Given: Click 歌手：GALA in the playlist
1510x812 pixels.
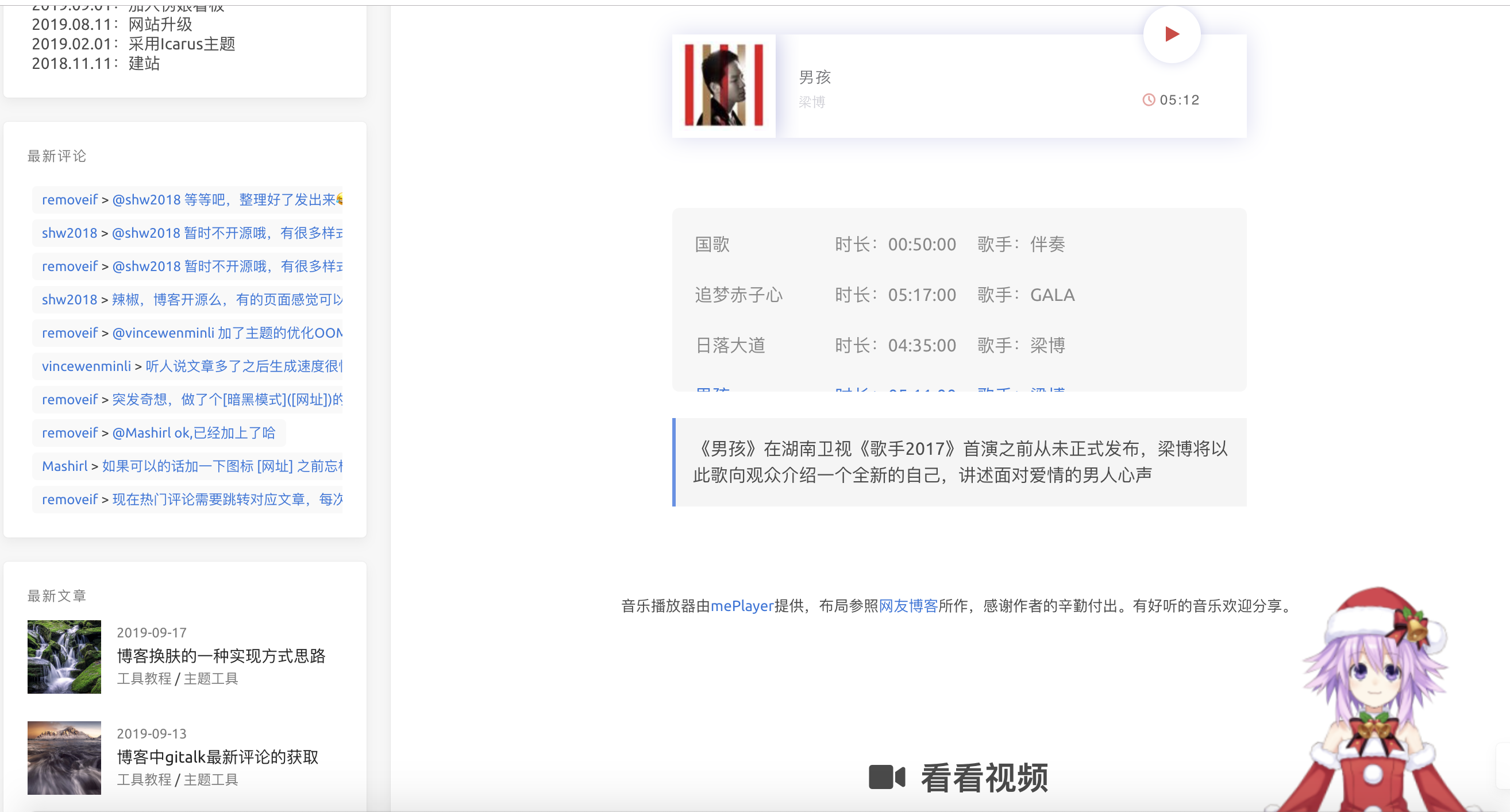Looking at the screenshot, I should click(1026, 295).
